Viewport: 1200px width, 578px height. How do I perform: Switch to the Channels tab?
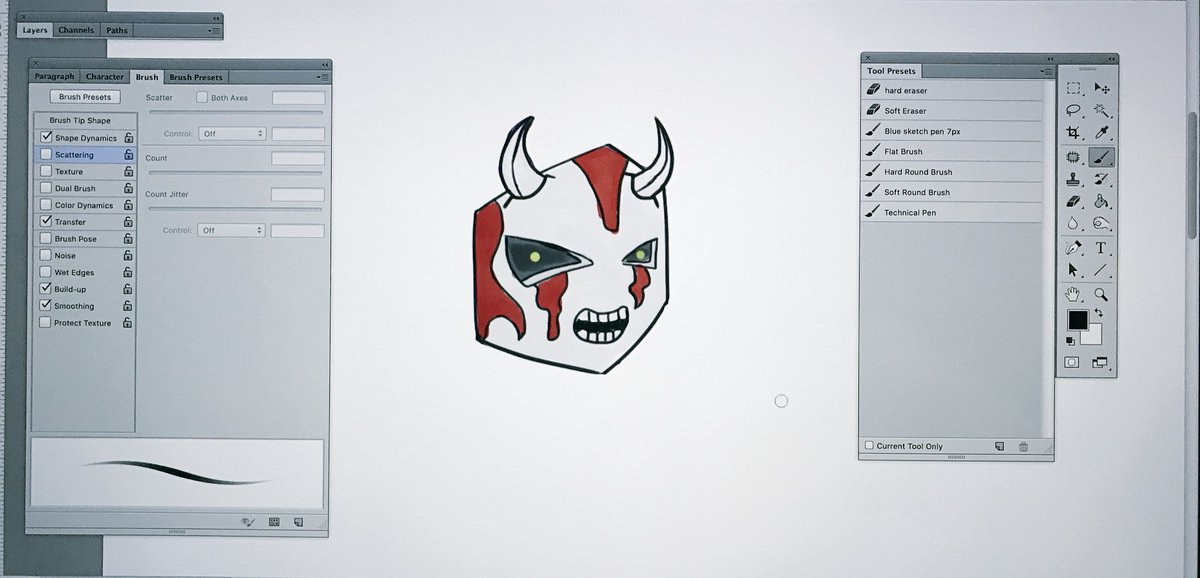point(76,30)
